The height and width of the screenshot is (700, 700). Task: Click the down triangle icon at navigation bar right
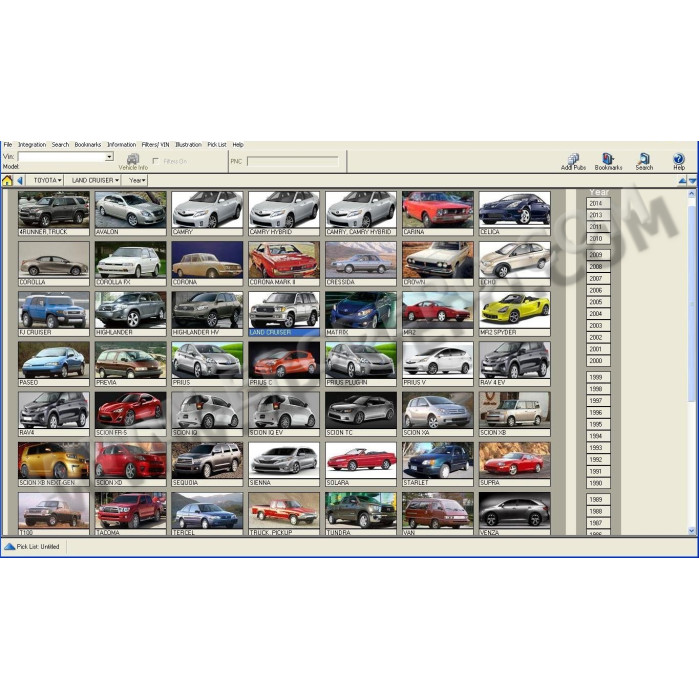click(x=692, y=181)
